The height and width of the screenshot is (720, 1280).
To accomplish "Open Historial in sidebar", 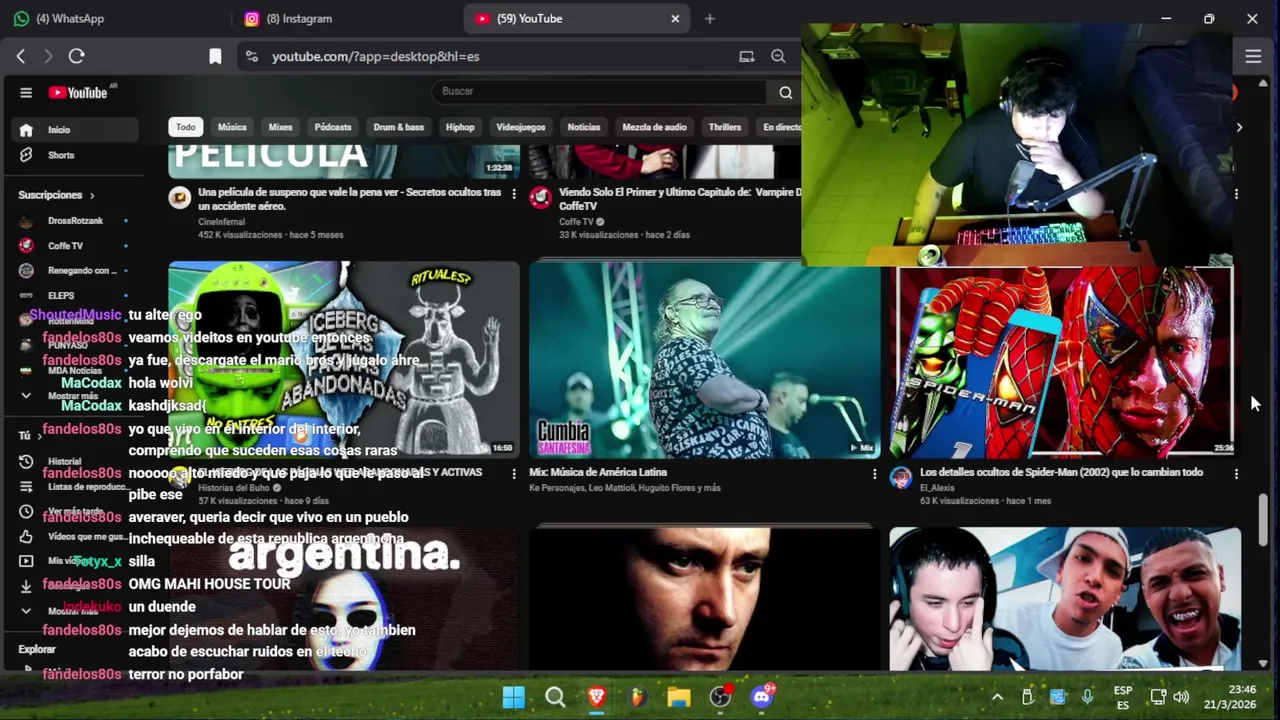I will pyautogui.click(x=75, y=461).
